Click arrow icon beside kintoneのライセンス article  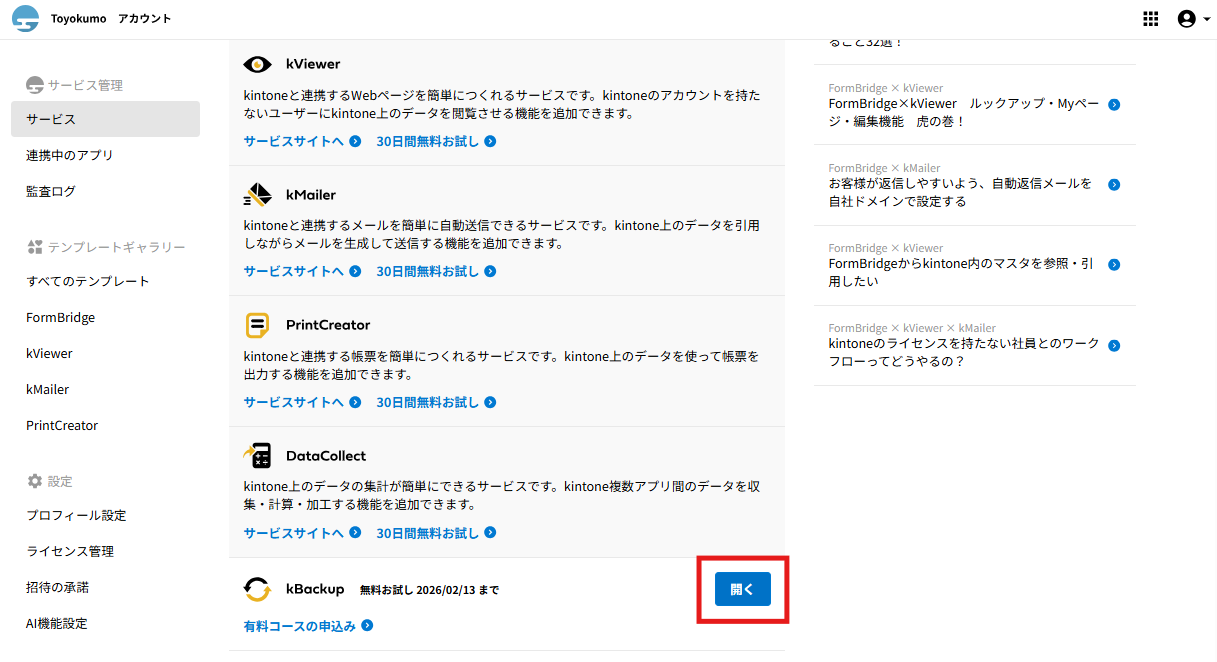pos(1114,345)
